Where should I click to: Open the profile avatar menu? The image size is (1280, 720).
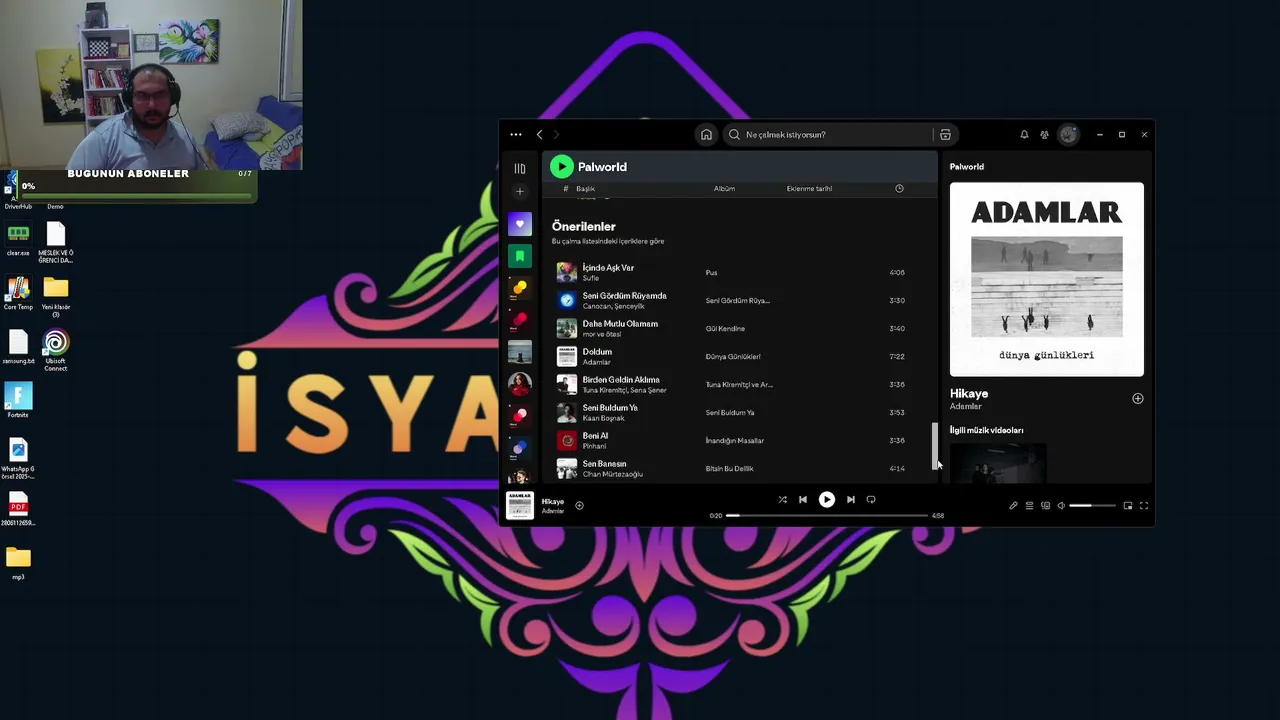coord(1069,135)
